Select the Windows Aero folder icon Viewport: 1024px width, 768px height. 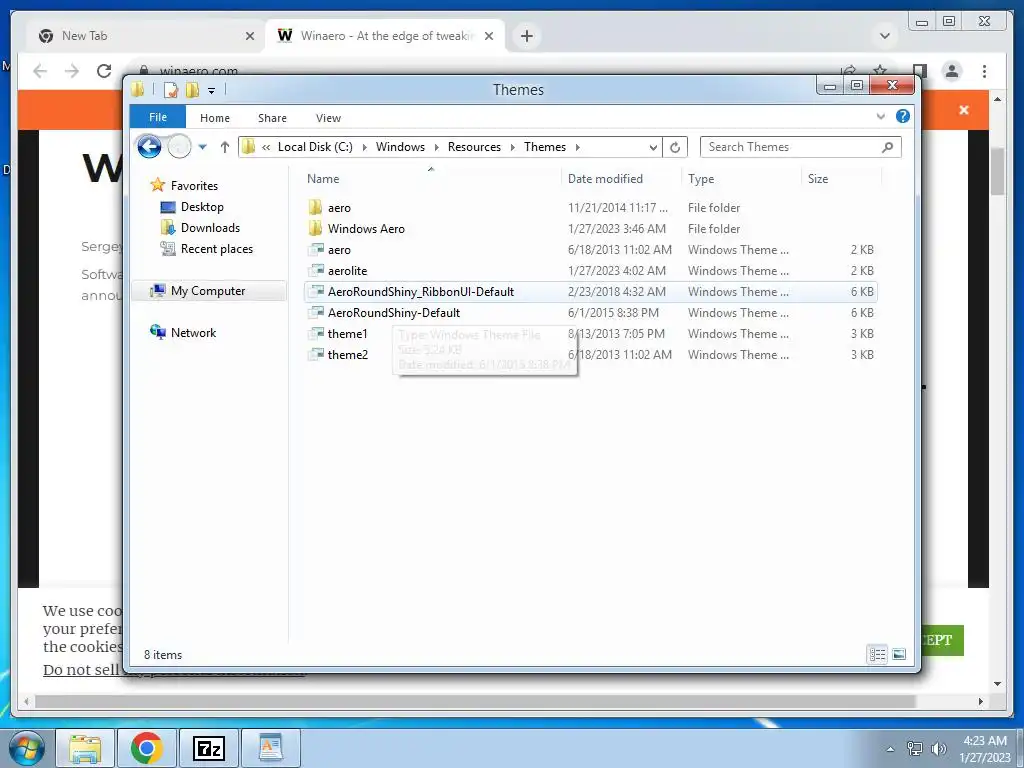click(315, 229)
